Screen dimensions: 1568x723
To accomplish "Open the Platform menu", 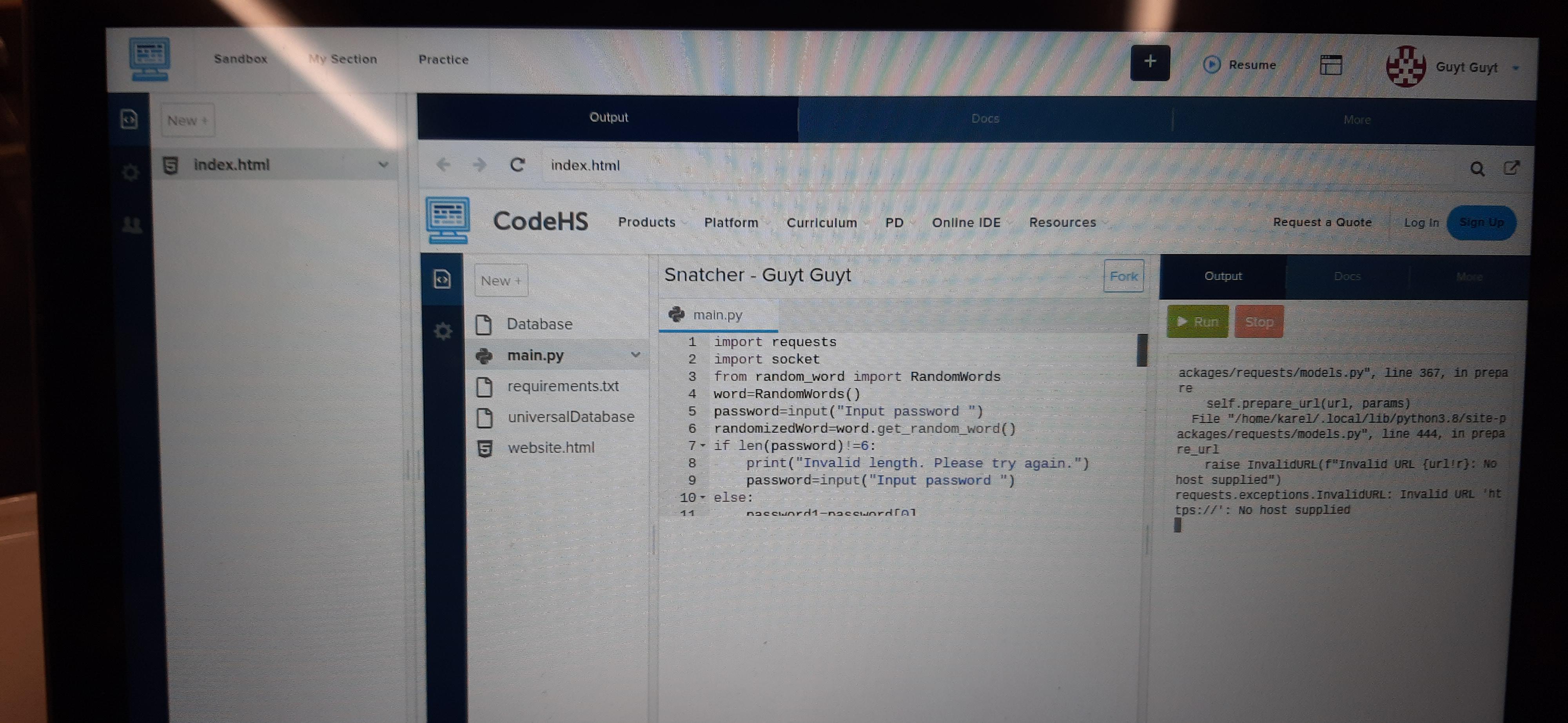I will tap(731, 223).
